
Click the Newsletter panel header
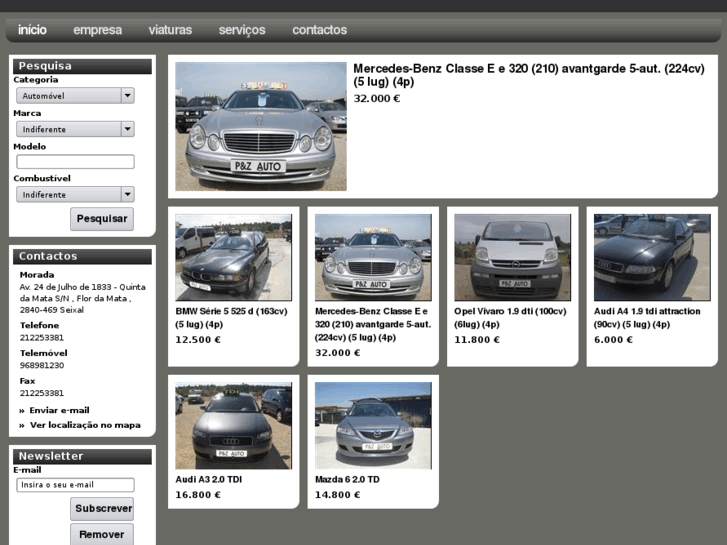point(82,456)
